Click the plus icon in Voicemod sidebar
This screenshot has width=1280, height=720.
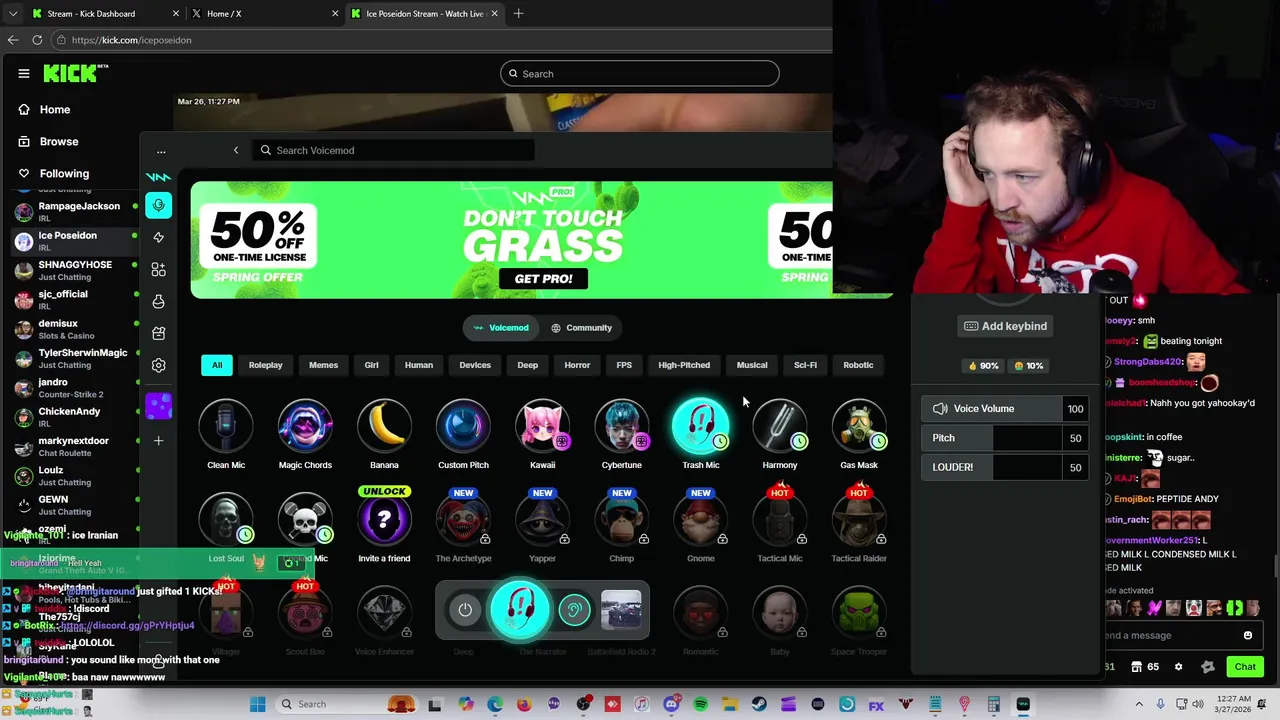158,440
